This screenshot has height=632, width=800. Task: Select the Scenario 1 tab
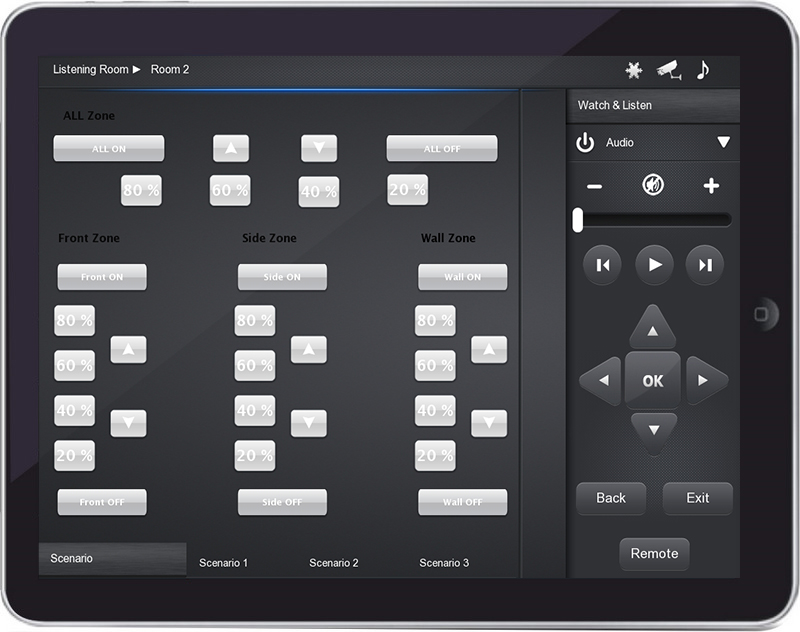224,563
